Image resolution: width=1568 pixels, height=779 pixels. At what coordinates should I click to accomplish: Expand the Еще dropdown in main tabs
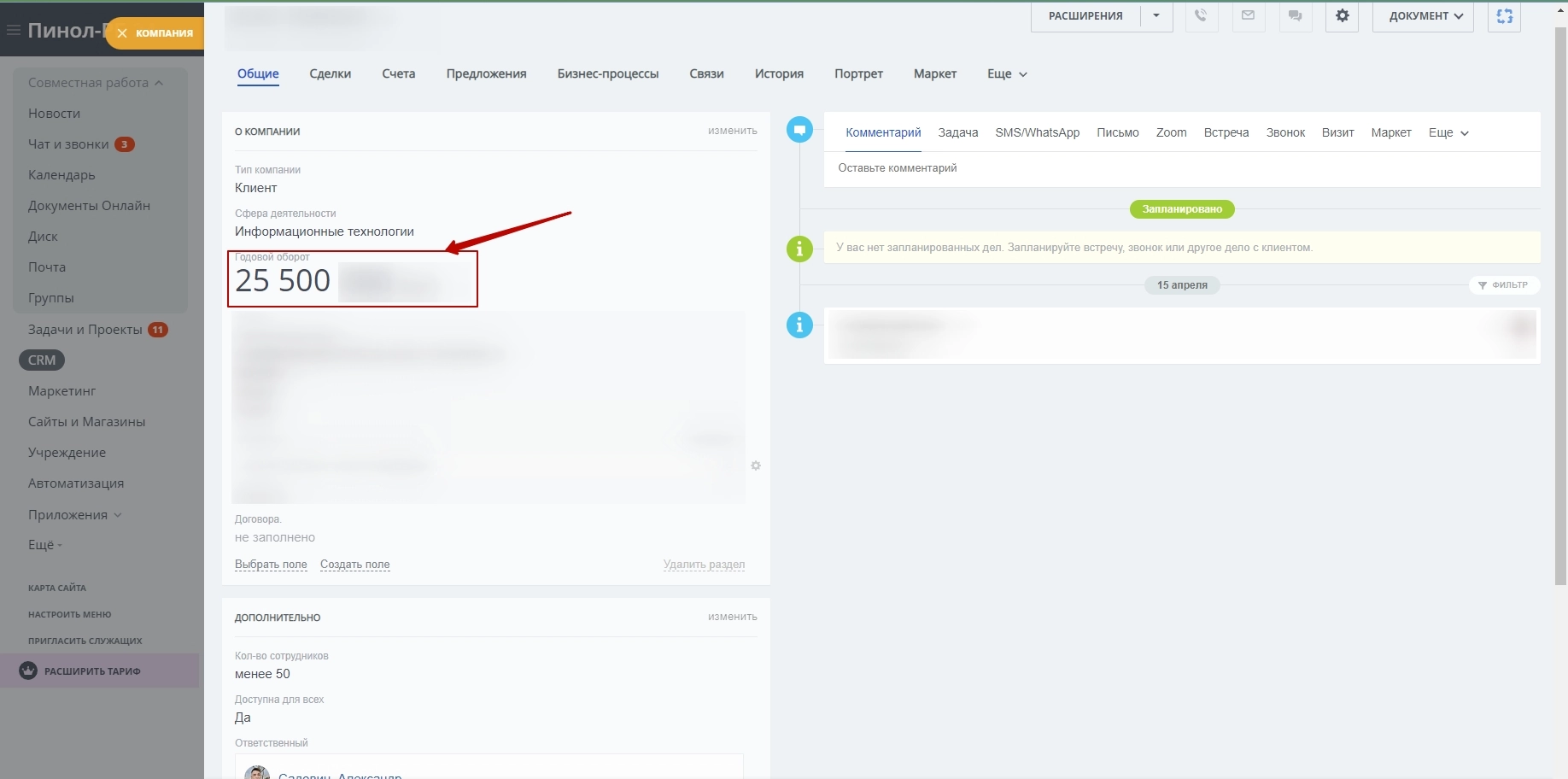(x=1007, y=74)
